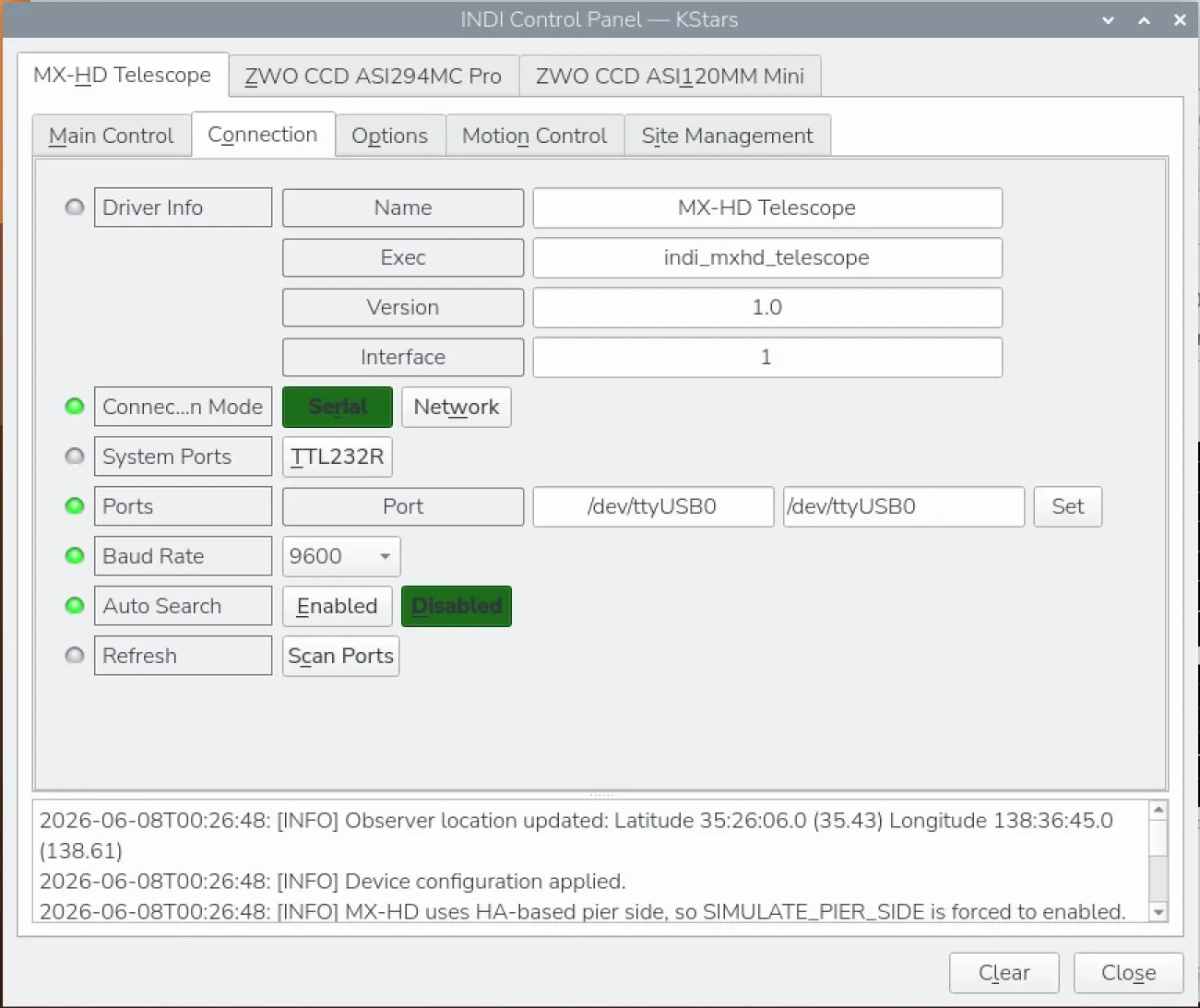This screenshot has width=1200, height=1008.
Task: Click the Connection Mode green status light
Action: (75, 407)
